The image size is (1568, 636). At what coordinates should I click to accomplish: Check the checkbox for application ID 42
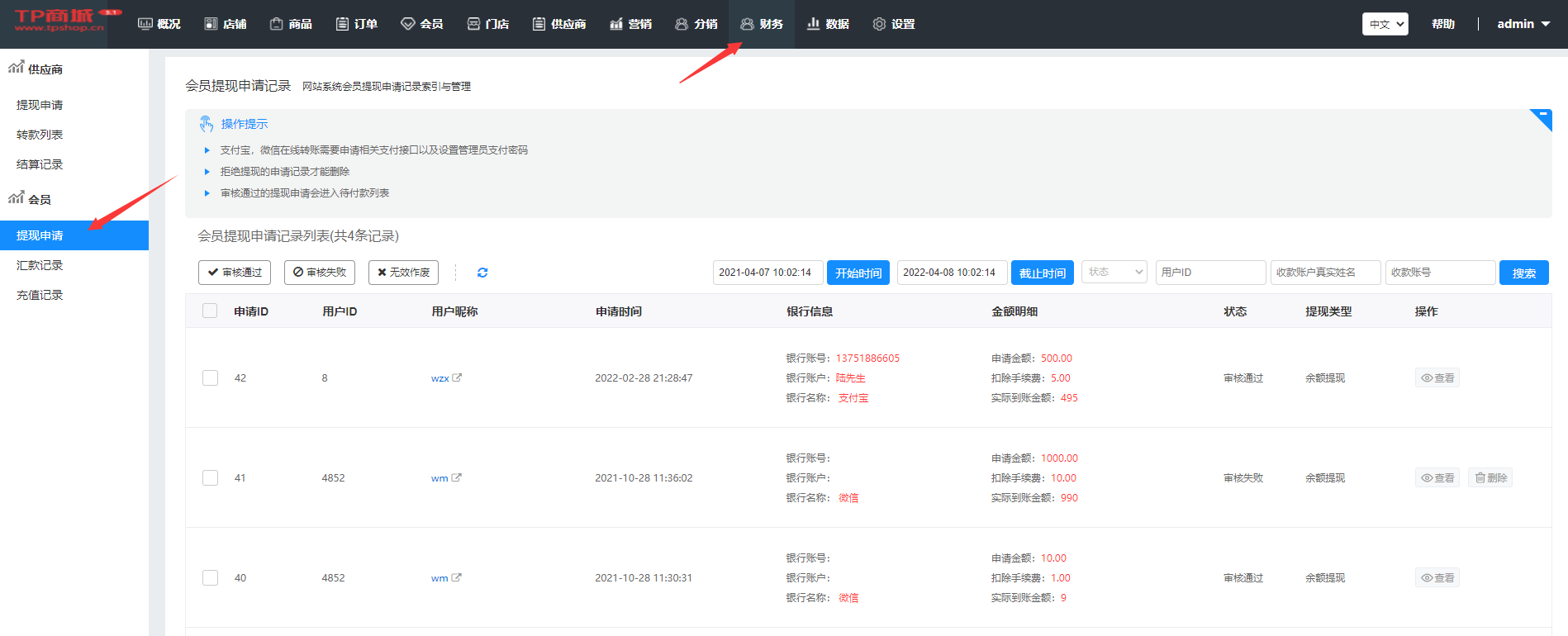tap(210, 377)
